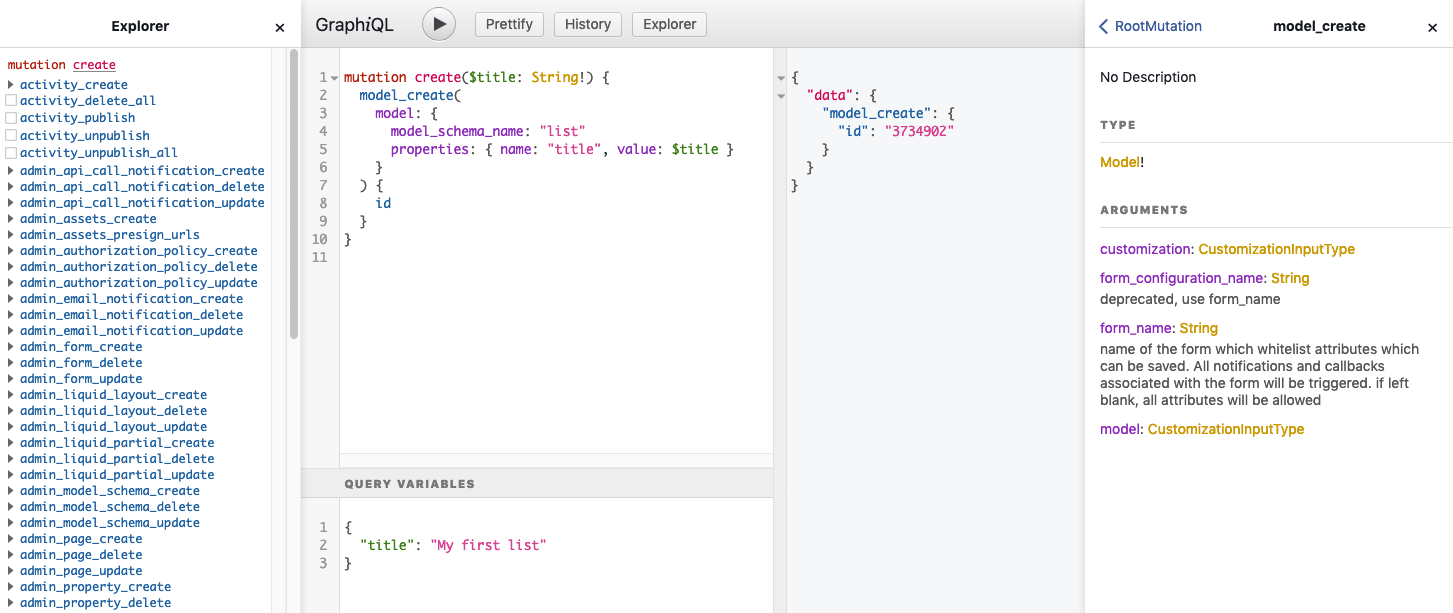The image size is (1453, 613).
Task: Expand the admin_page_create tree entry
Action: [11, 538]
